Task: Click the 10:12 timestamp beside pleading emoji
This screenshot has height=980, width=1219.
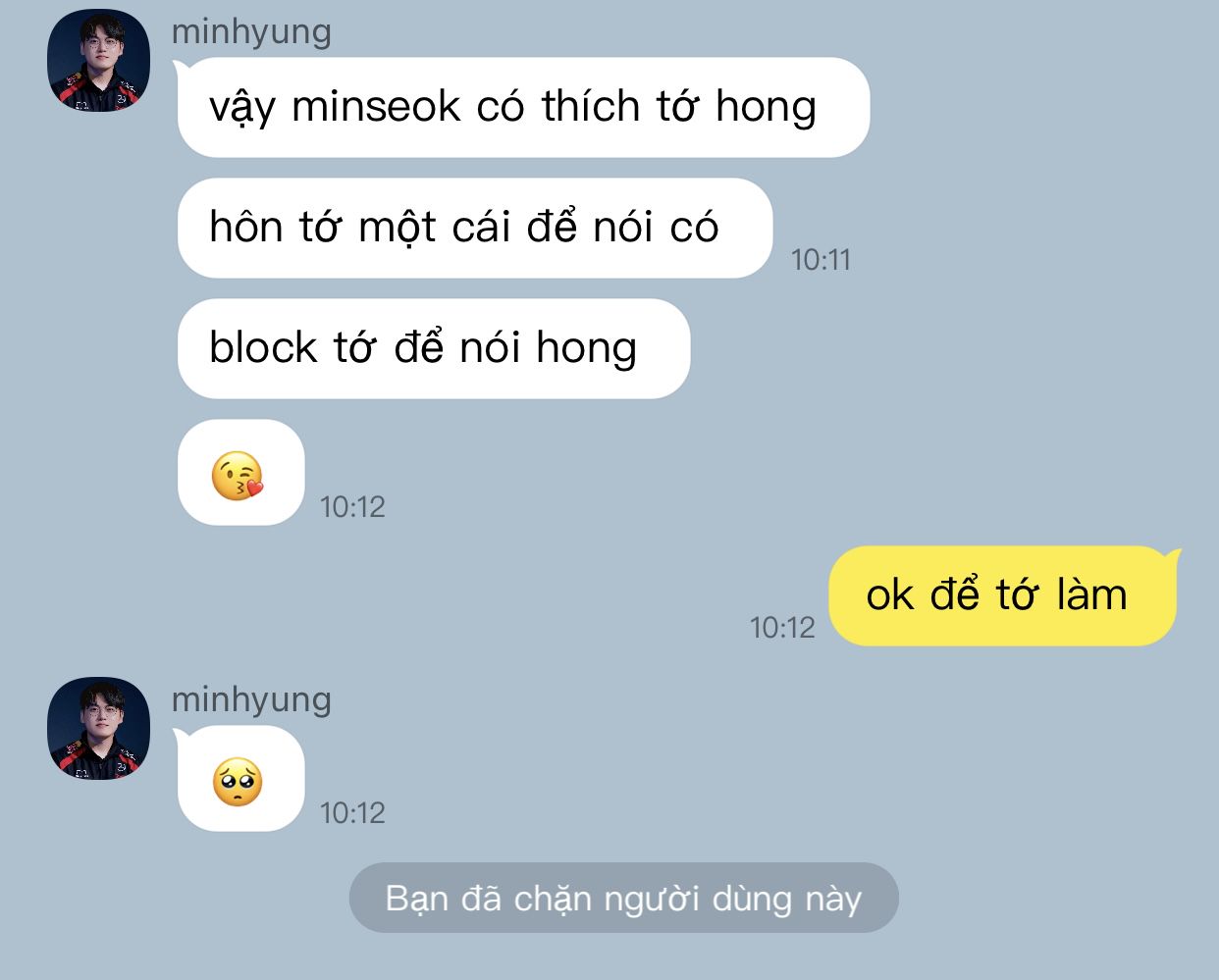Action: coord(352,813)
